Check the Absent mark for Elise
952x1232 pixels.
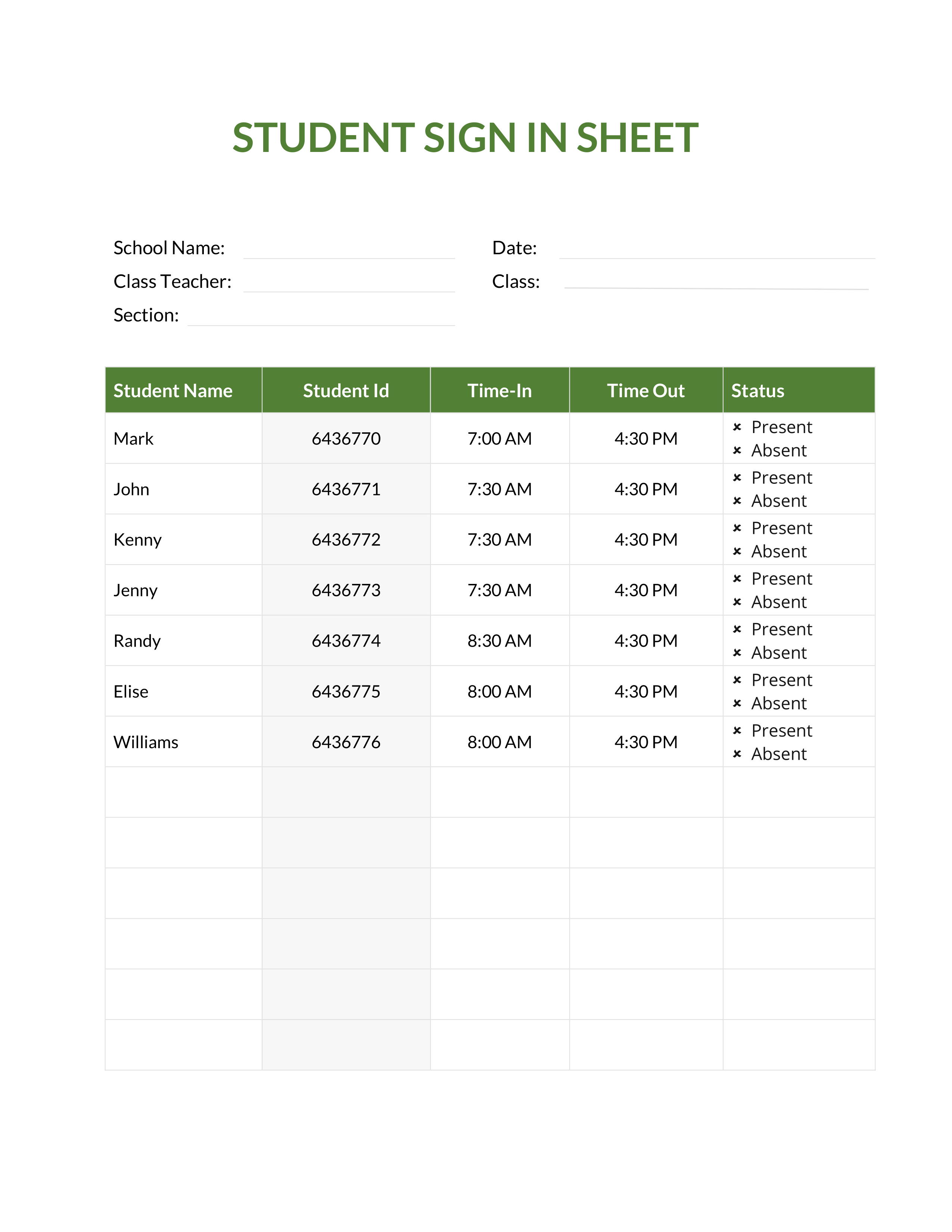click(x=737, y=703)
